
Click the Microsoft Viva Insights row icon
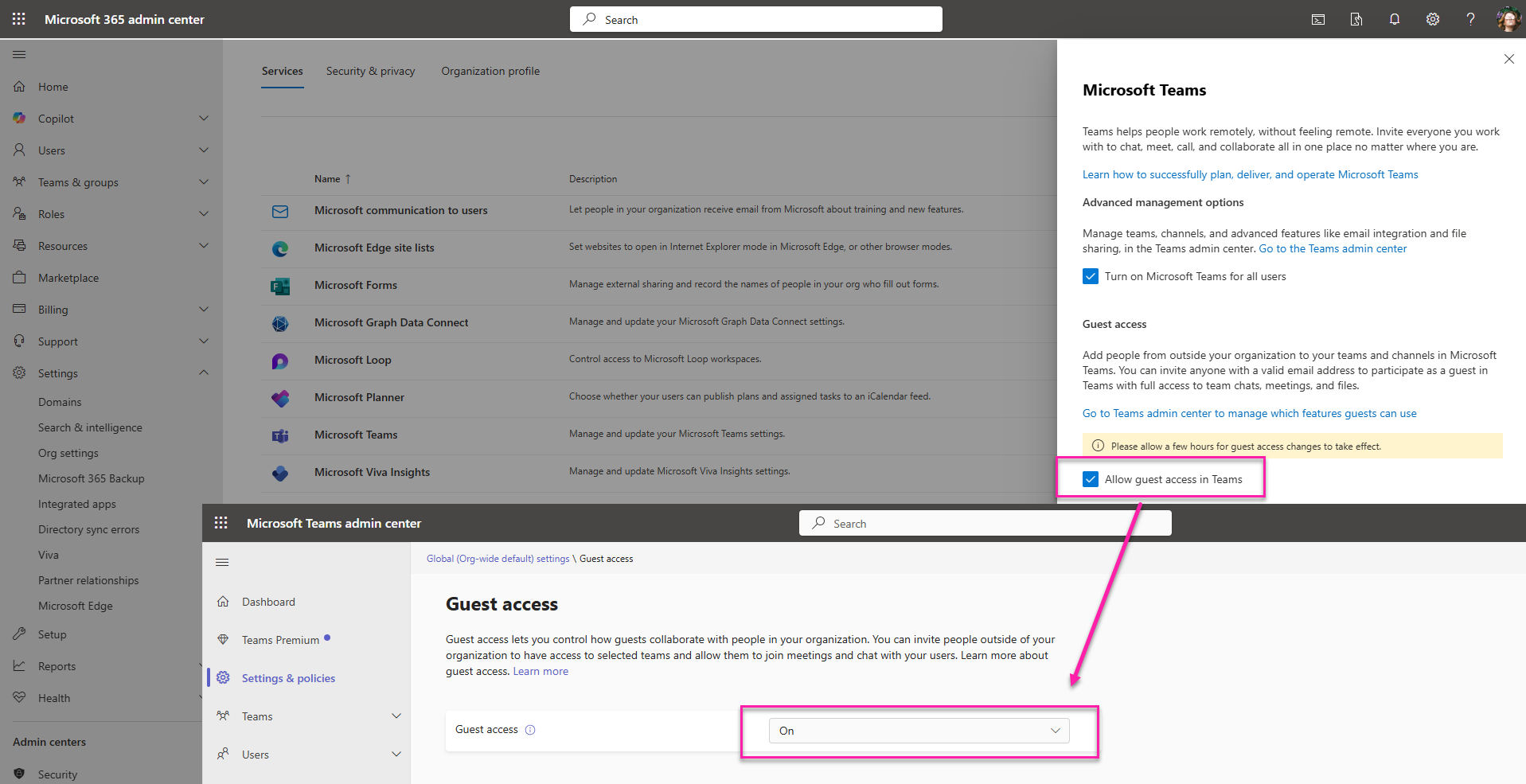[280, 473]
